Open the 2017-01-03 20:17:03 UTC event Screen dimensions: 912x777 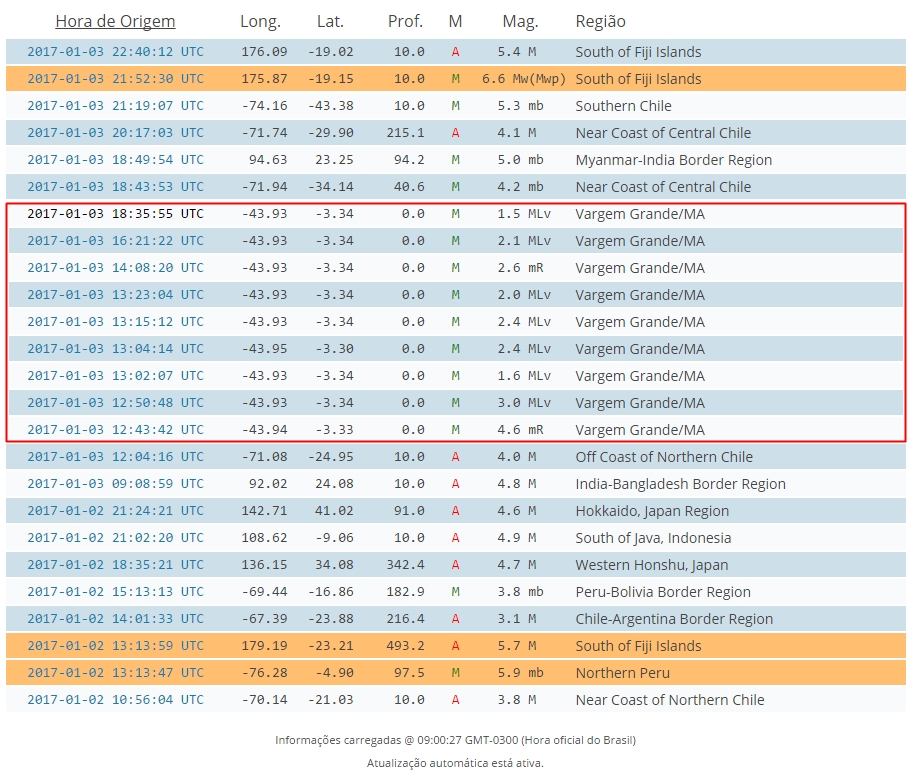pos(115,133)
